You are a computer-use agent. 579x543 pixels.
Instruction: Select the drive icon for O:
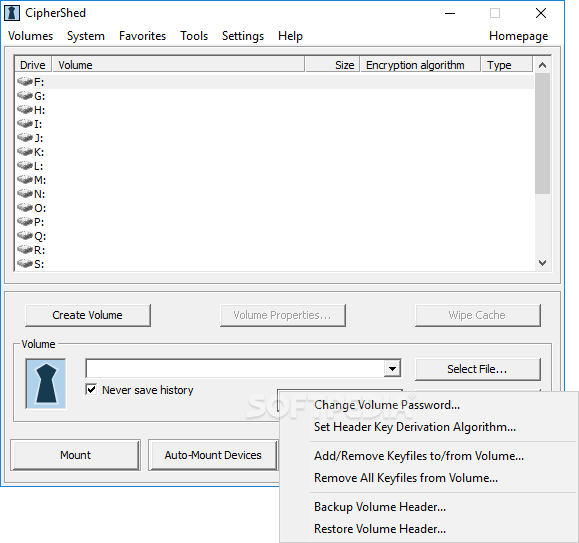pyautogui.click(x=25, y=207)
